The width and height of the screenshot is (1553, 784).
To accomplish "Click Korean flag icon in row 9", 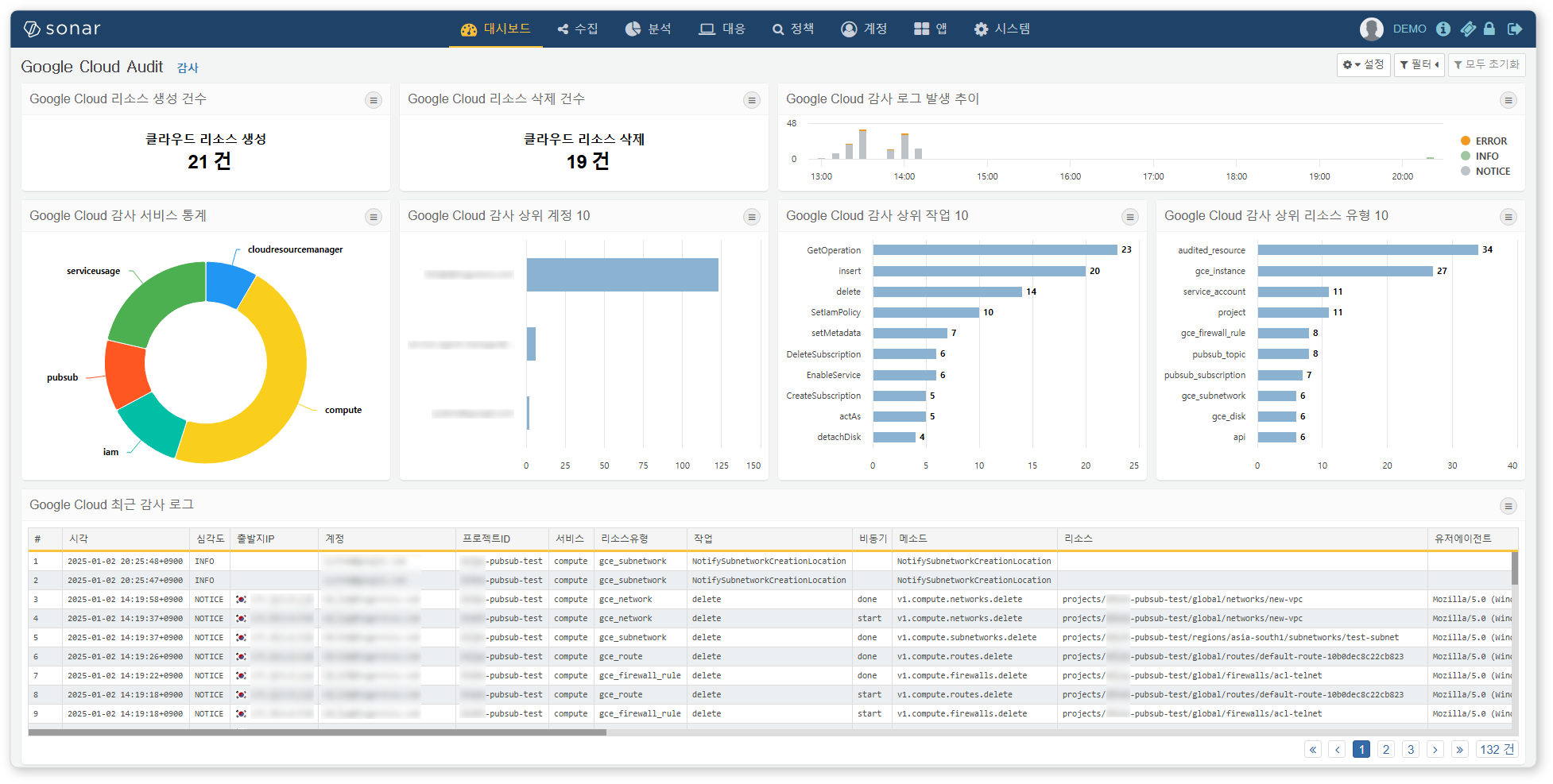I will pos(241,714).
